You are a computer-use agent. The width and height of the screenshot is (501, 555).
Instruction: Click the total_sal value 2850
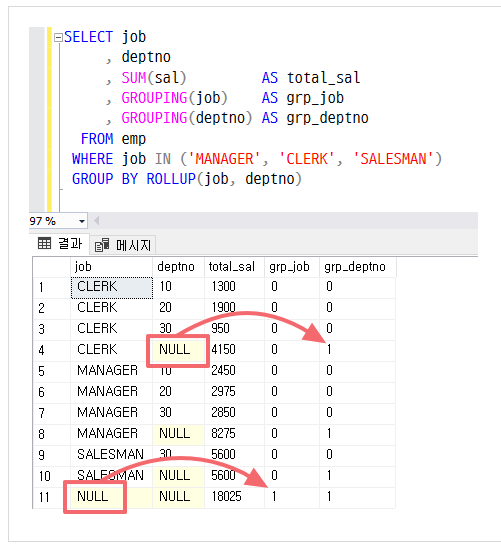[234, 413]
